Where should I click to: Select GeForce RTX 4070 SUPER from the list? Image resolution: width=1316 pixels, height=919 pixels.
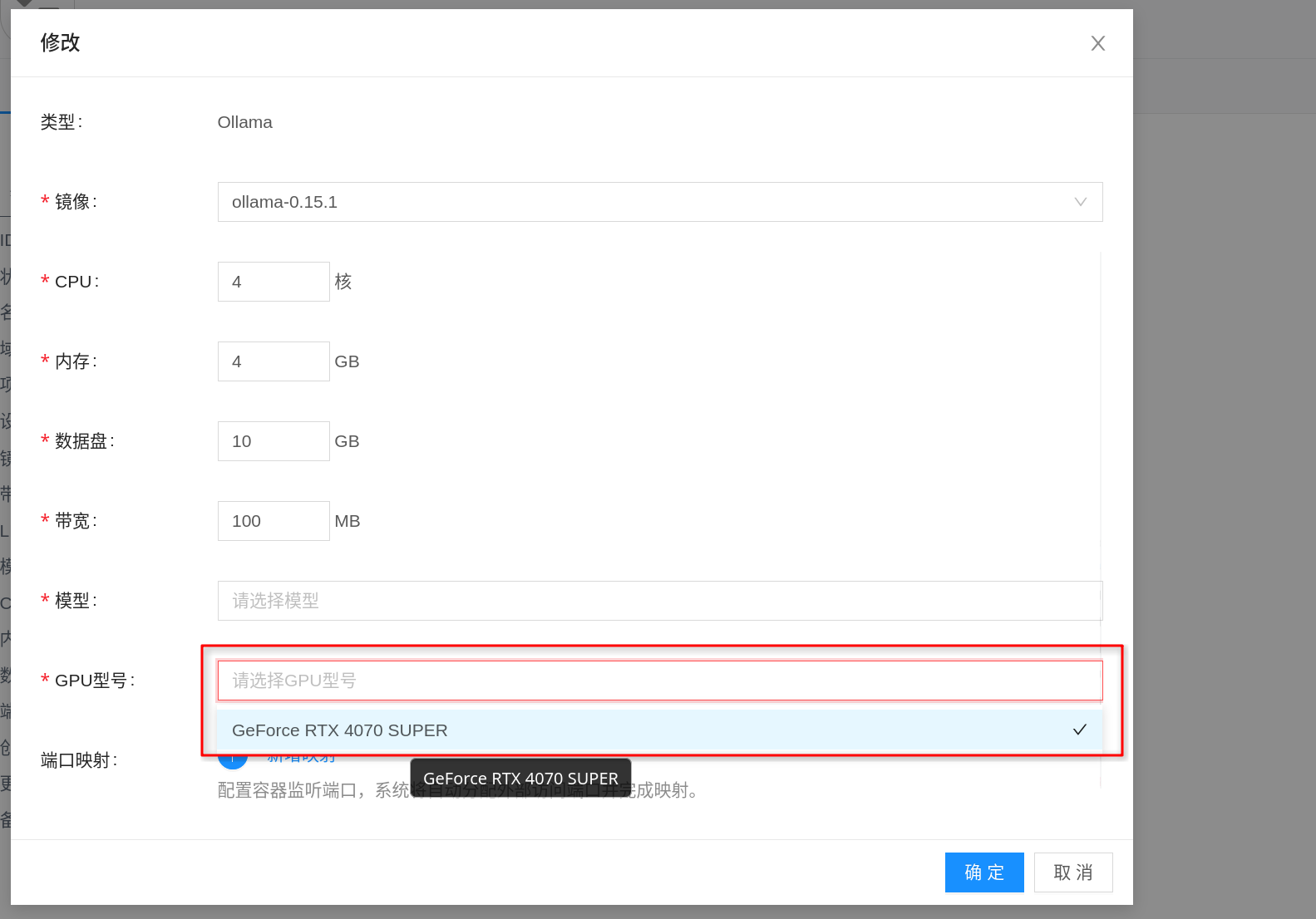[x=339, y=730]
